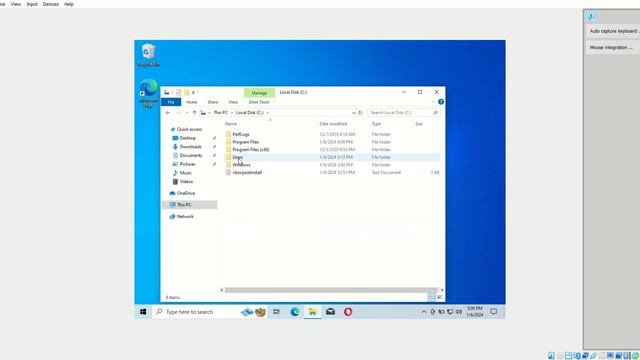Select OneDrive in the navigation pane
The image size is (640, 360).
(186, 193)
